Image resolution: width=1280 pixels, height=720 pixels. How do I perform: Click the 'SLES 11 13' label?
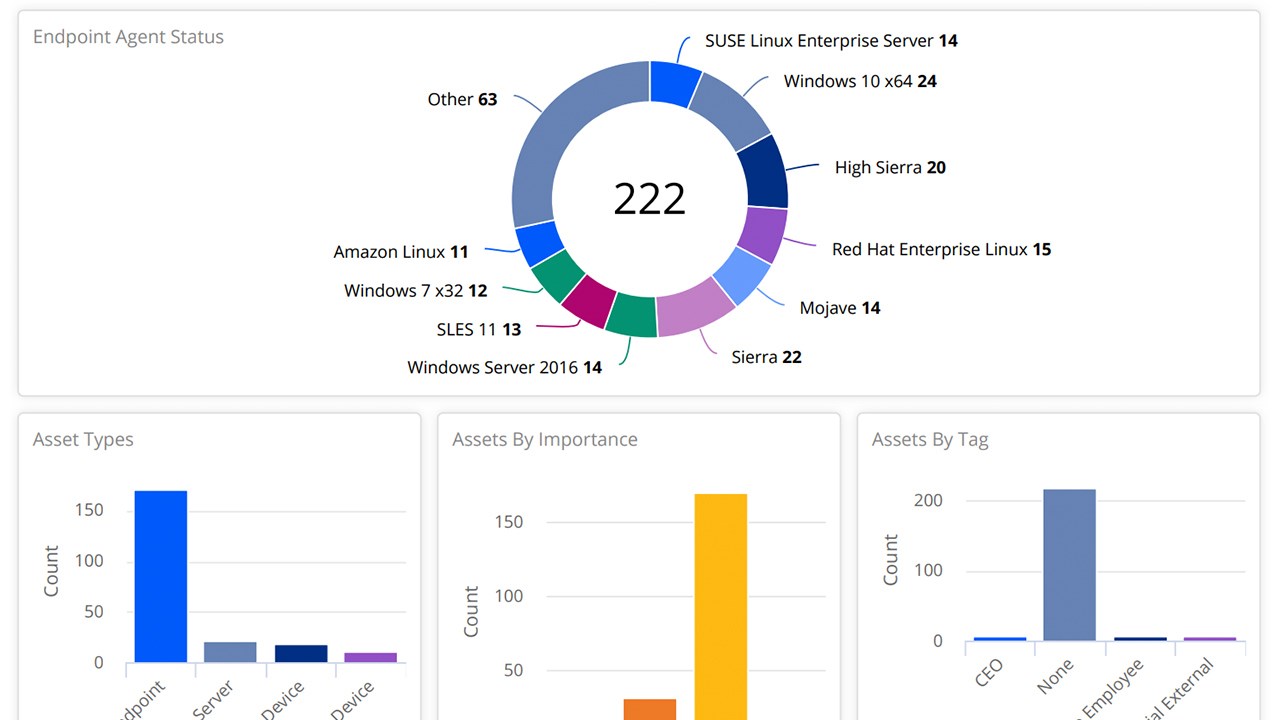coord(479,329)
